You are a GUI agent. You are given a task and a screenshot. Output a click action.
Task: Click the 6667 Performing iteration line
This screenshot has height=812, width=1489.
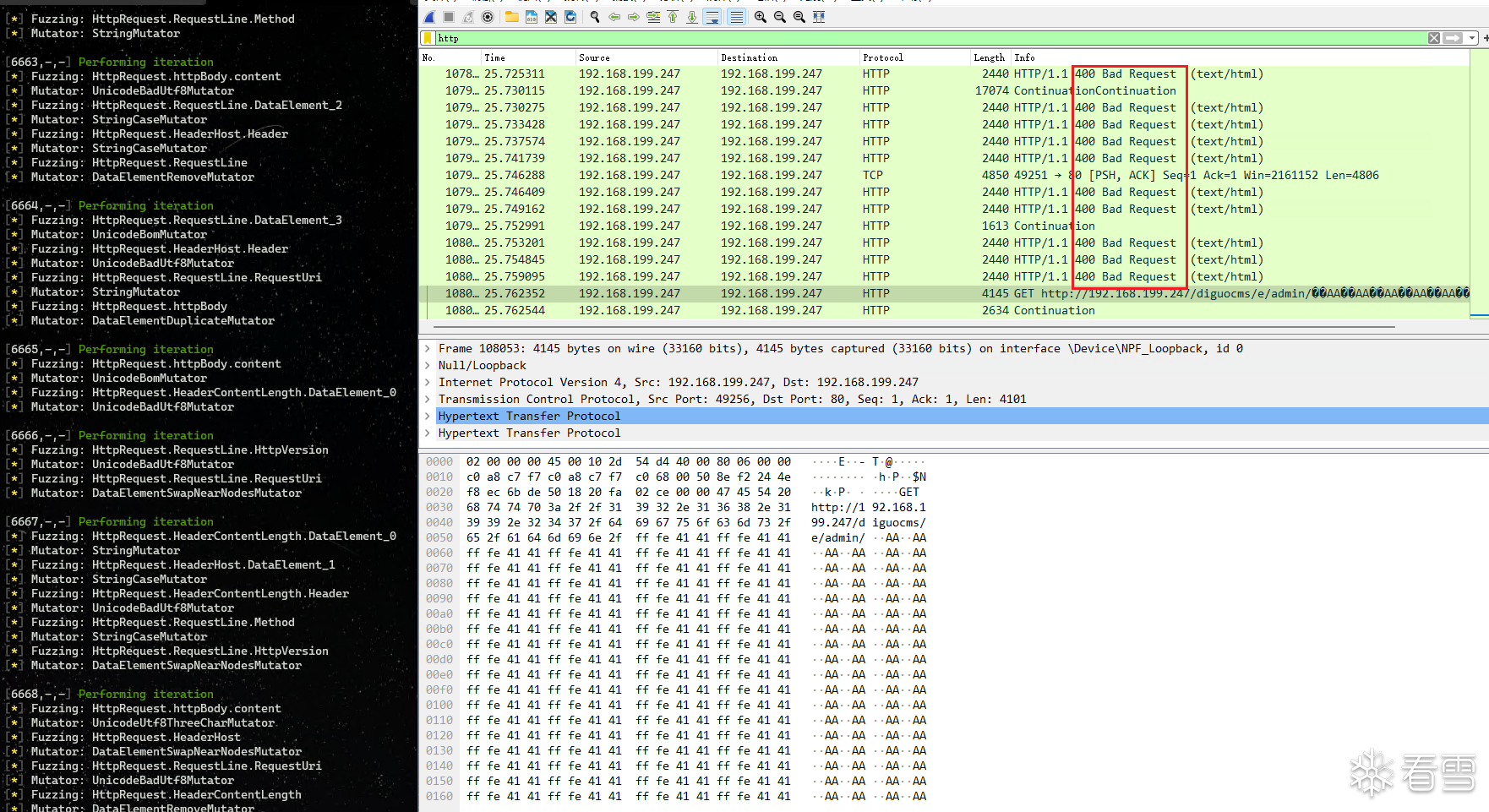110,521
